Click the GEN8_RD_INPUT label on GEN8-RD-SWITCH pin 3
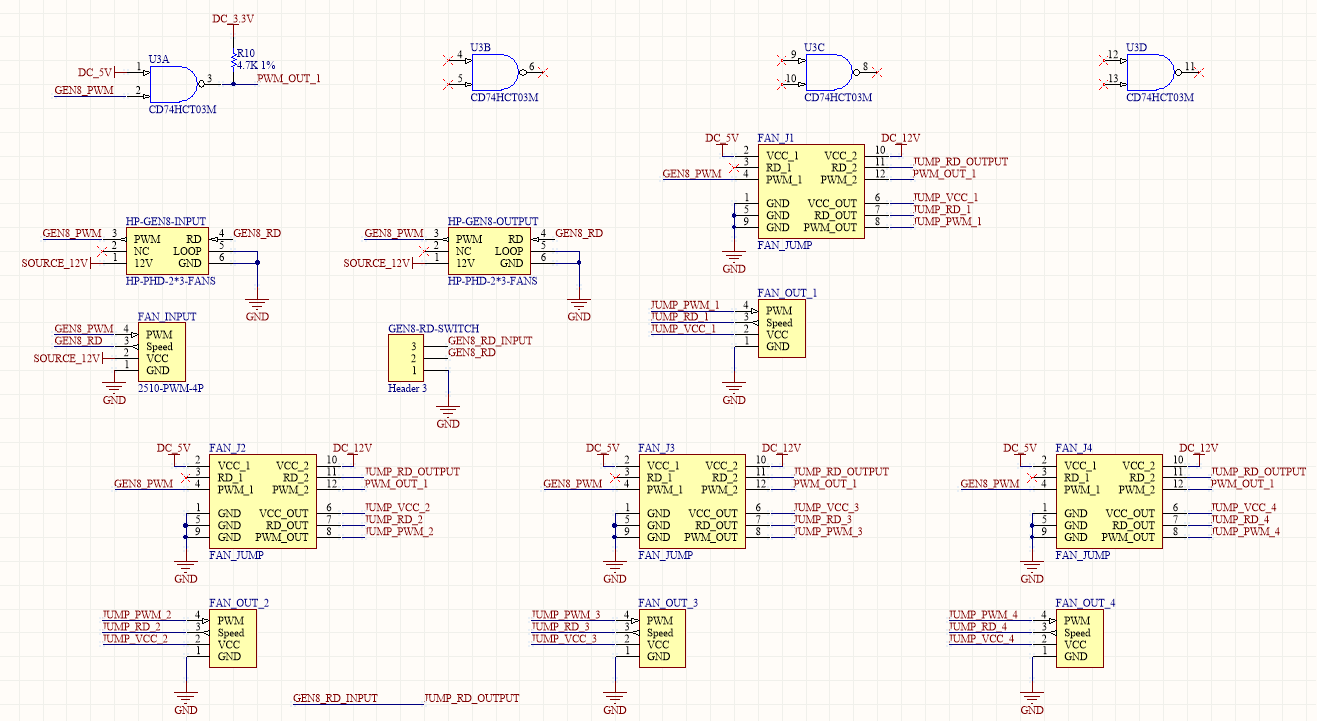 [x=490, y=341]
